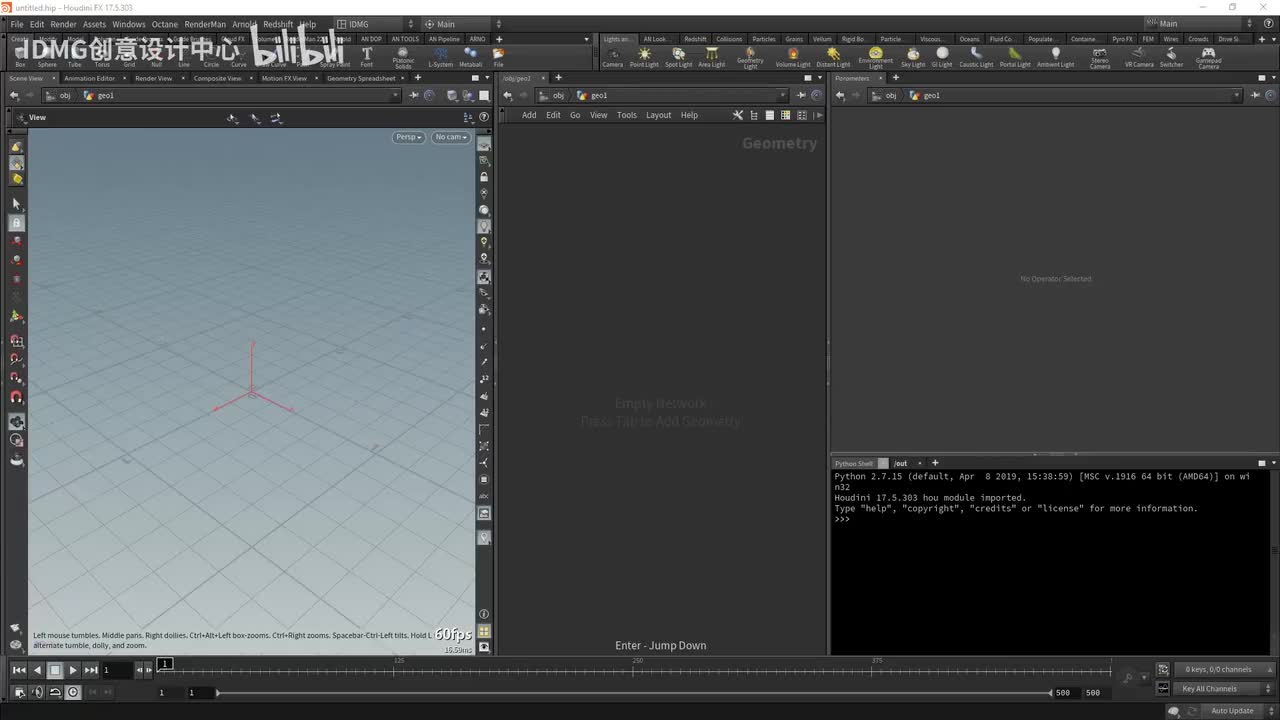1280x720 pixels.
Task: Select the Environment Light shelf tool
Action: click(875, 57)
